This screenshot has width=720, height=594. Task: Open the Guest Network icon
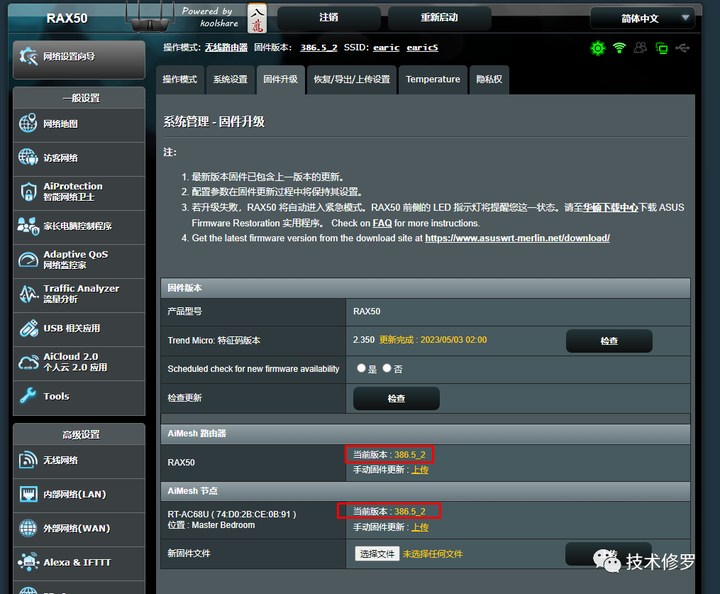28,157
